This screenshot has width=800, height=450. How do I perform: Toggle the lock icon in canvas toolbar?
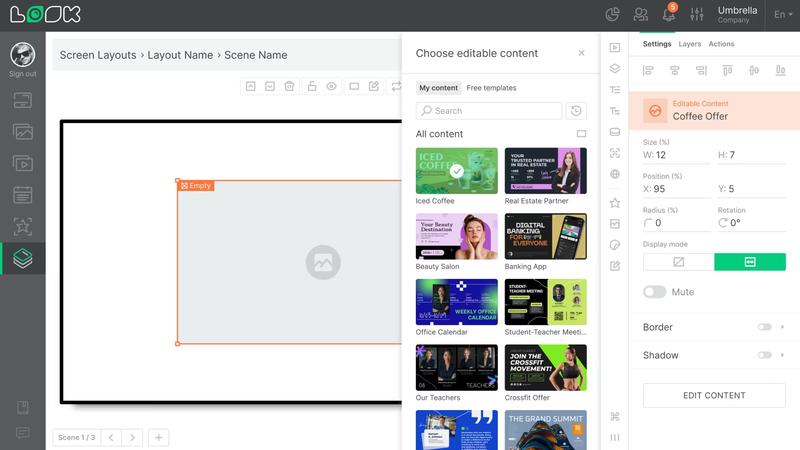point(312,86)
